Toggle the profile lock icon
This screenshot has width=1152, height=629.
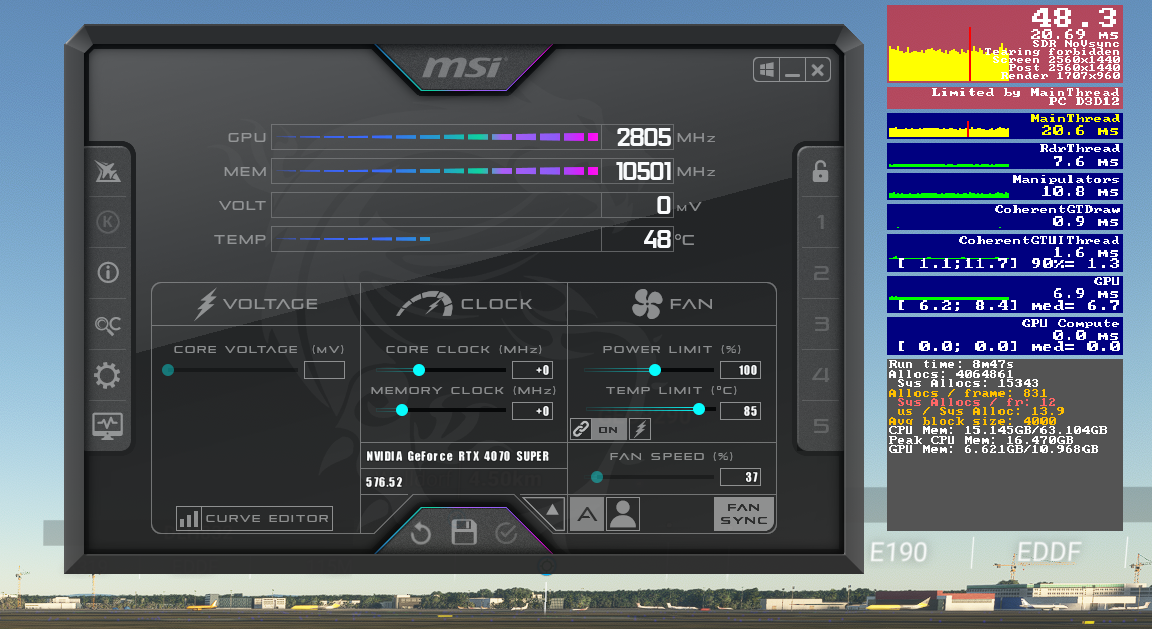820,171
